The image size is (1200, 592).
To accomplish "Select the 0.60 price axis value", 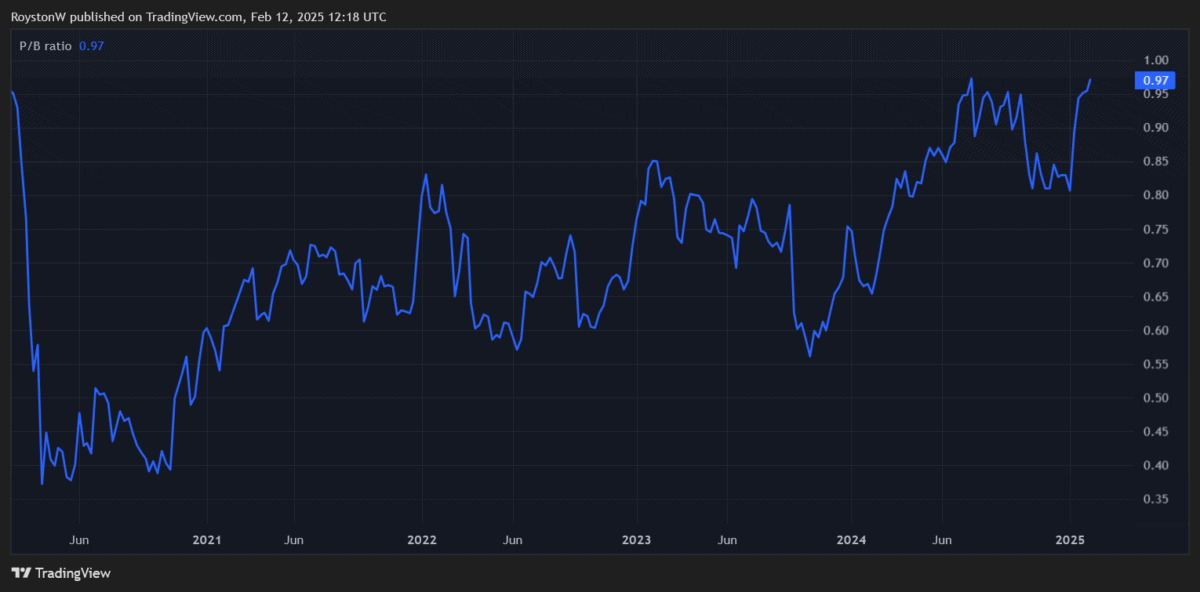I will (1155, 331).
